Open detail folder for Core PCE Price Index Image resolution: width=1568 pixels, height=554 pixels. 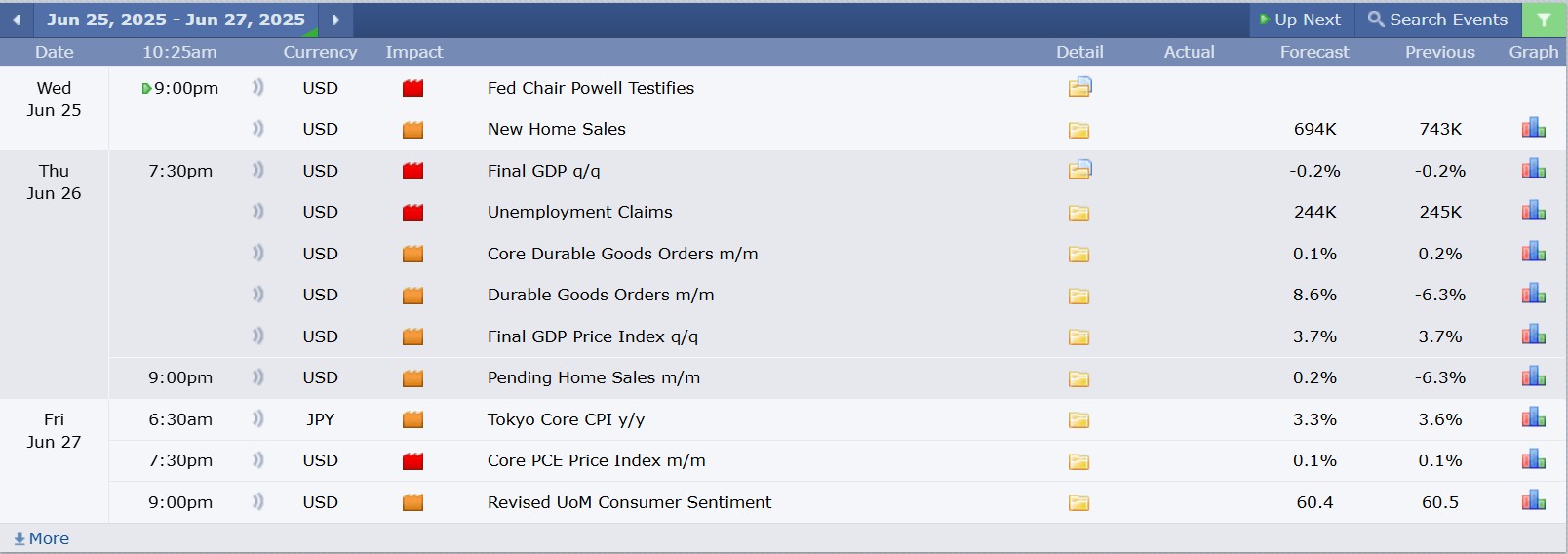[1078, 461]
